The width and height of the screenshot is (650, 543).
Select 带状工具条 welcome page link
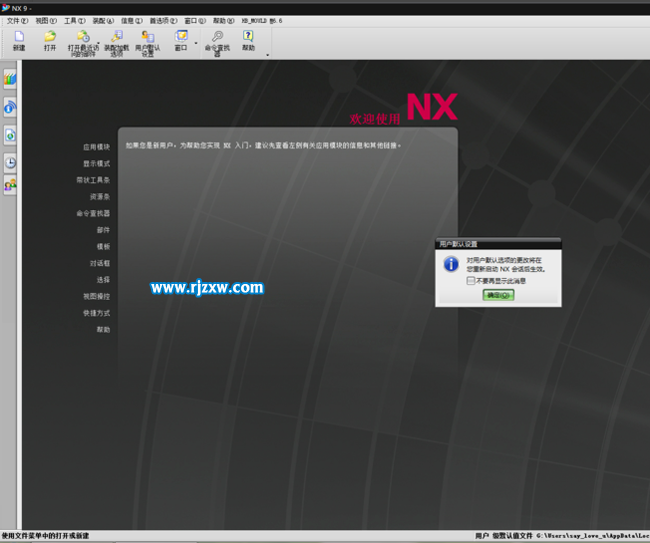[93, 180]
